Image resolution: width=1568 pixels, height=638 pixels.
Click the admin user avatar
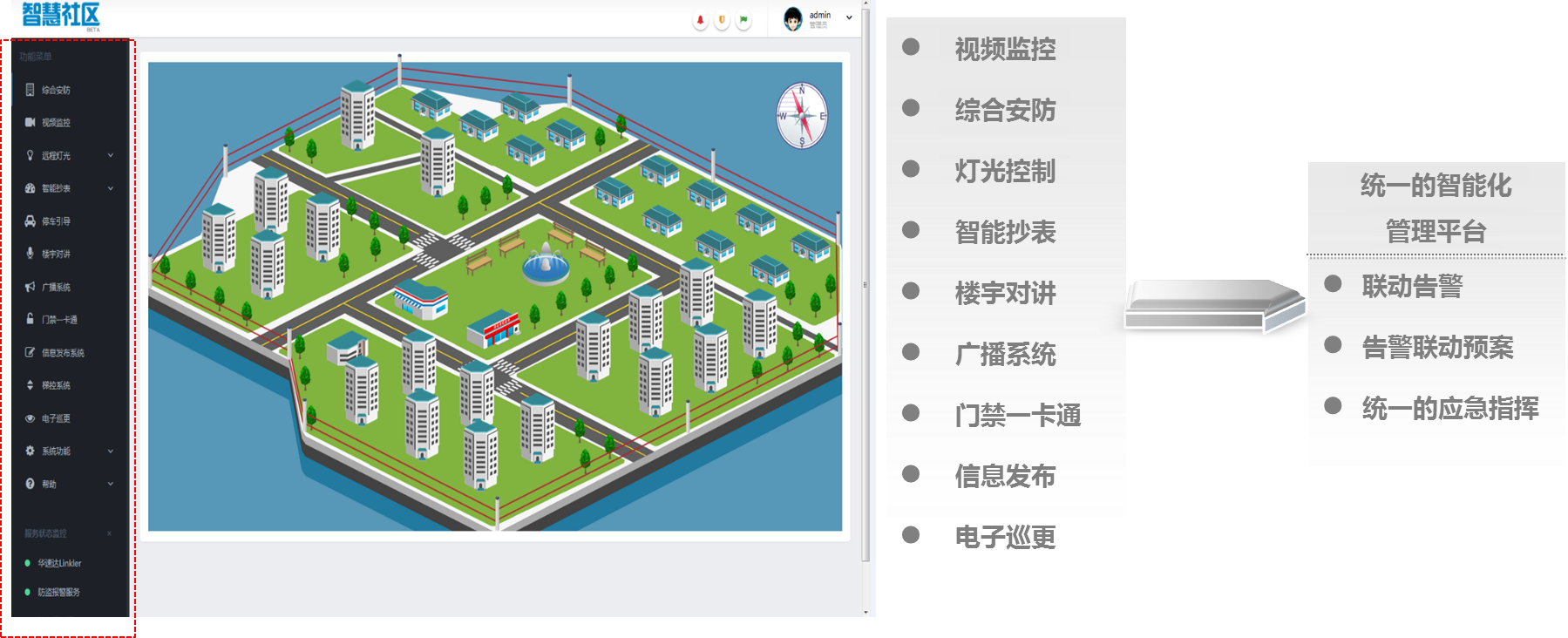click(792, 19)
